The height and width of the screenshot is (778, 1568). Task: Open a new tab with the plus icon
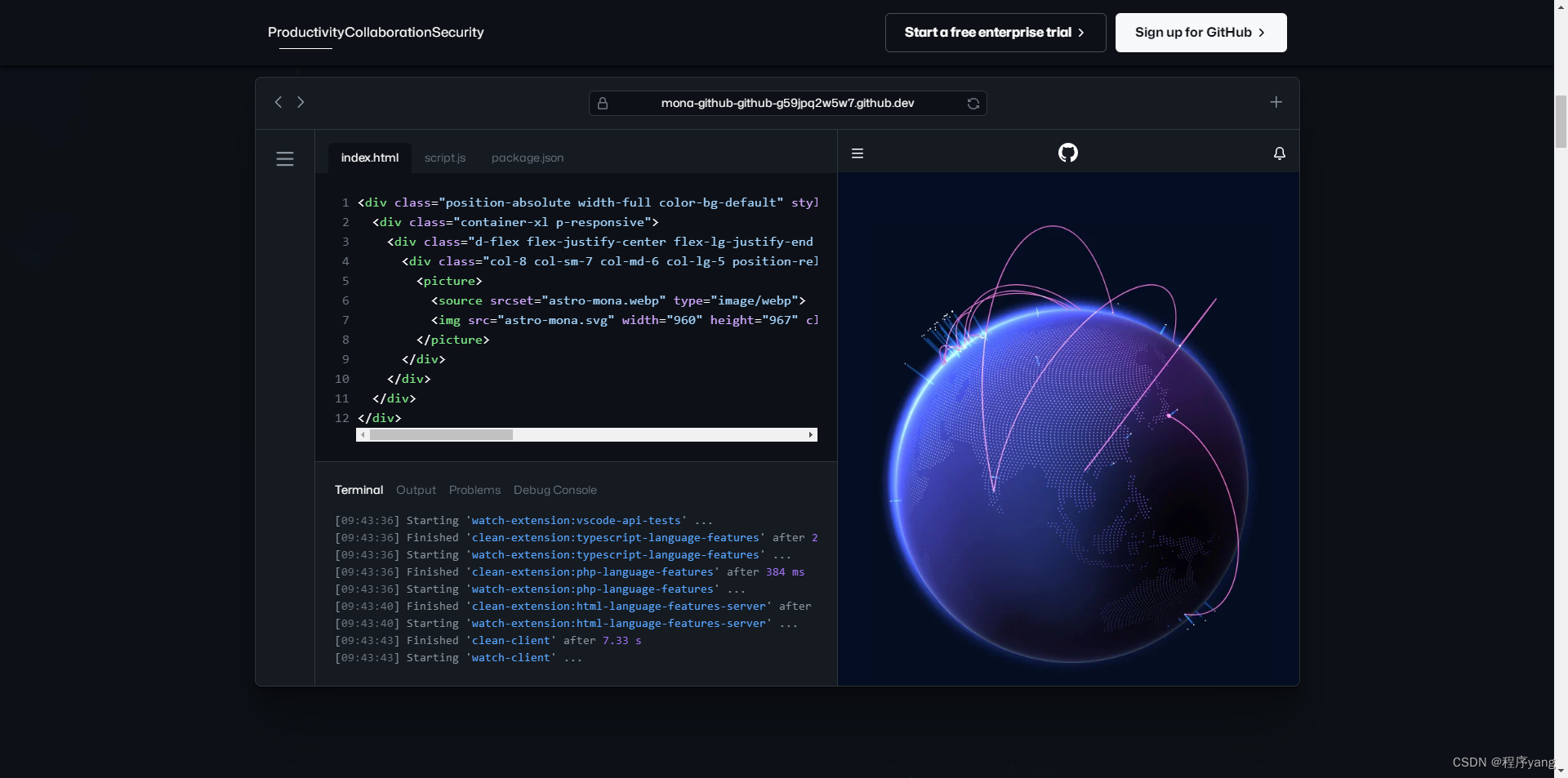click(1276, 102)
